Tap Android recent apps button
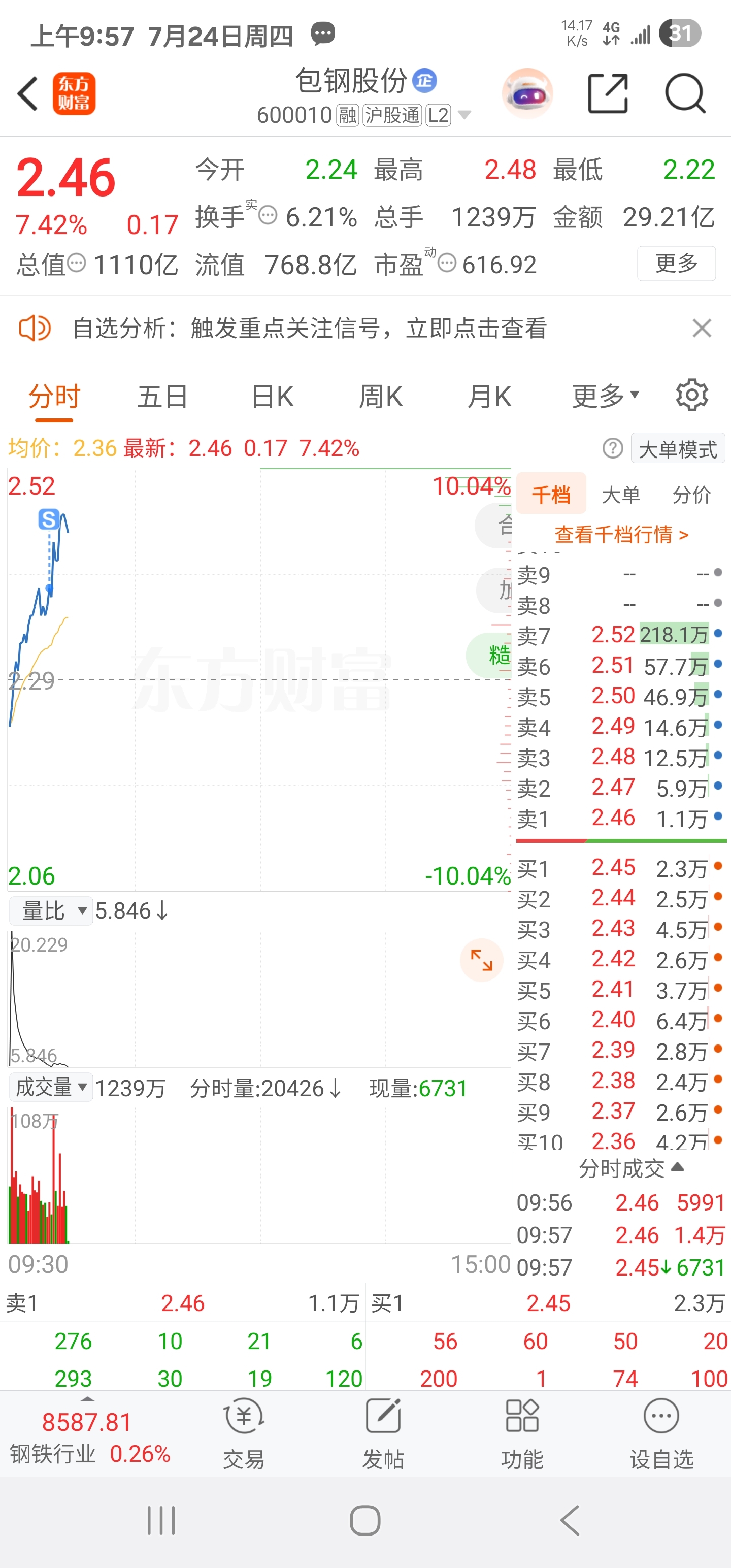The width and height of the screenshot is (731, 1568). (161, 1521)
